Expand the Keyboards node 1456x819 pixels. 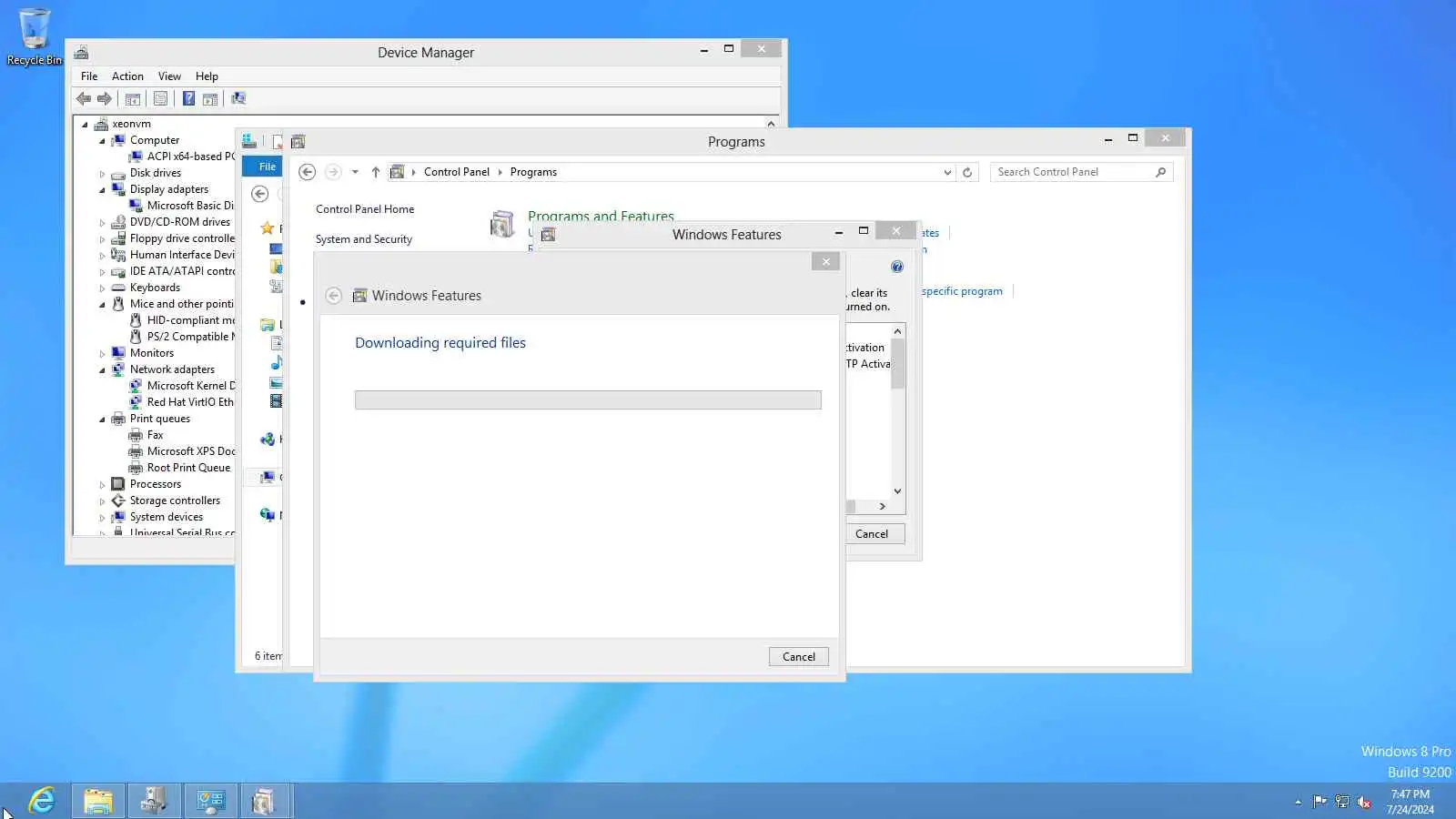point(102,288)
